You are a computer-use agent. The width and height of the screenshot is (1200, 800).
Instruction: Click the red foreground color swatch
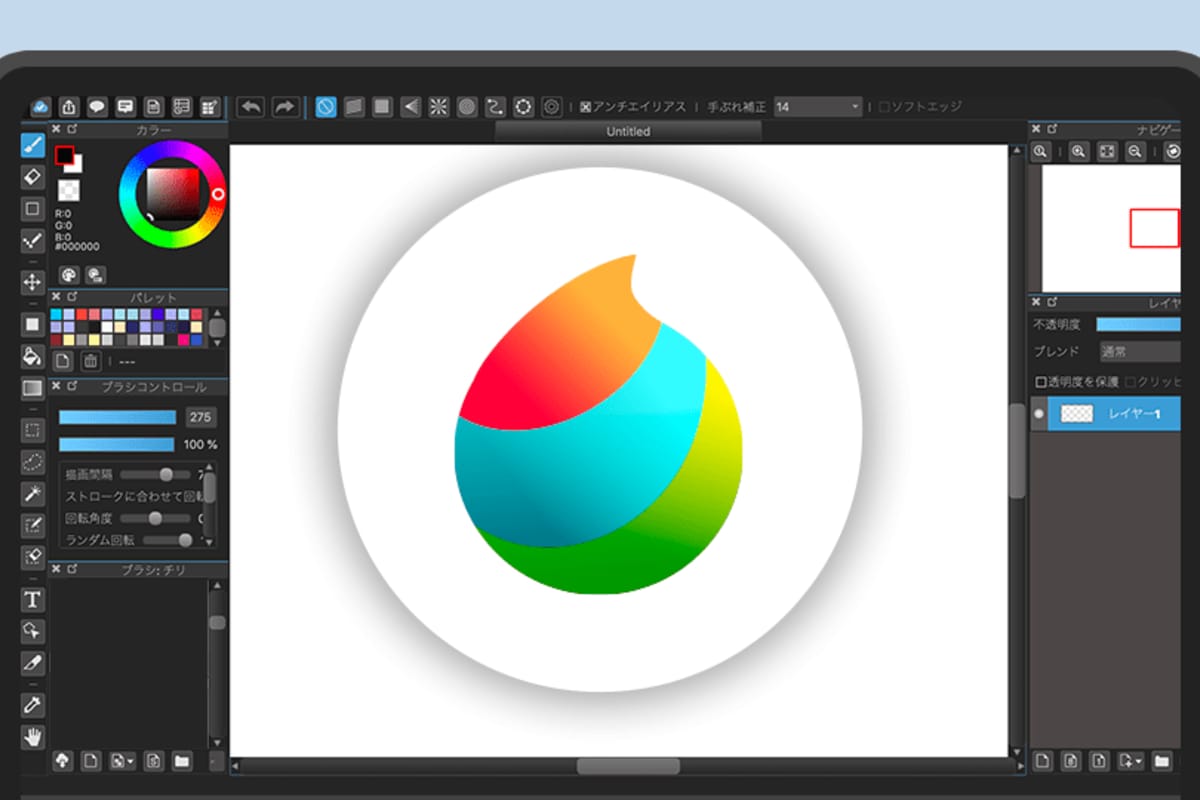click(64, 156)
